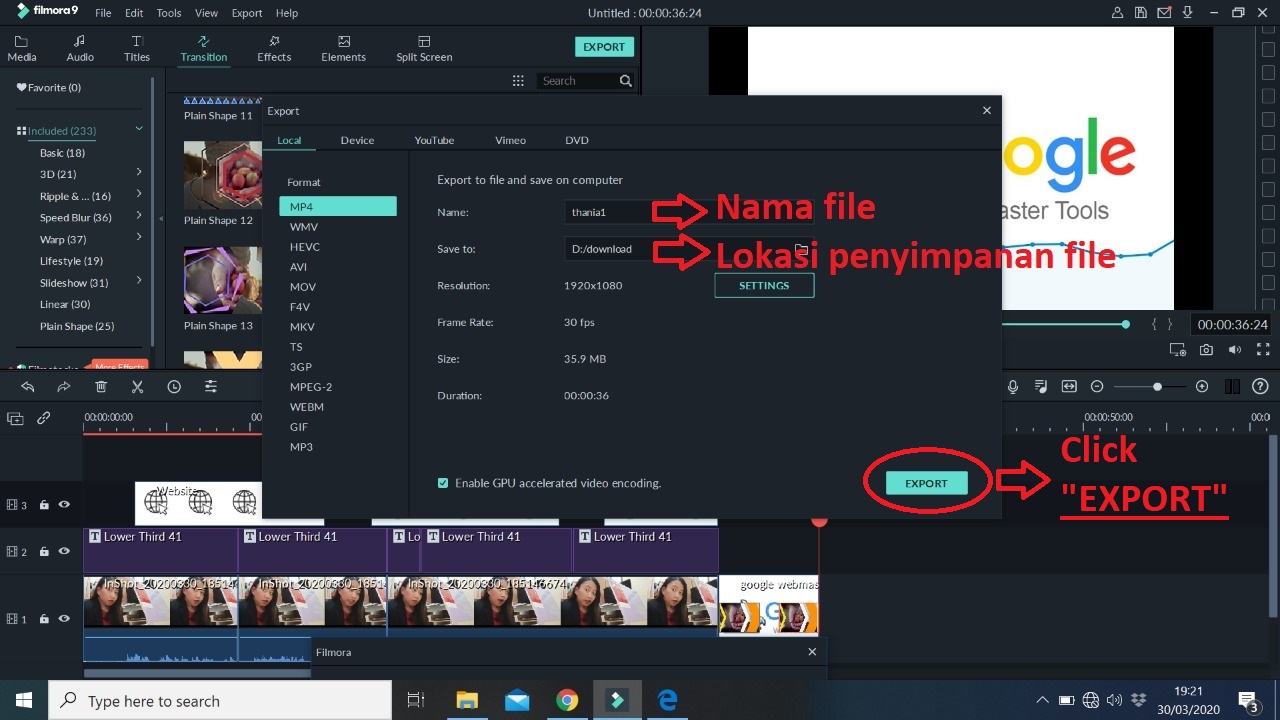Click the Duration (clock) icon in the toolbar

click(174, 386)
